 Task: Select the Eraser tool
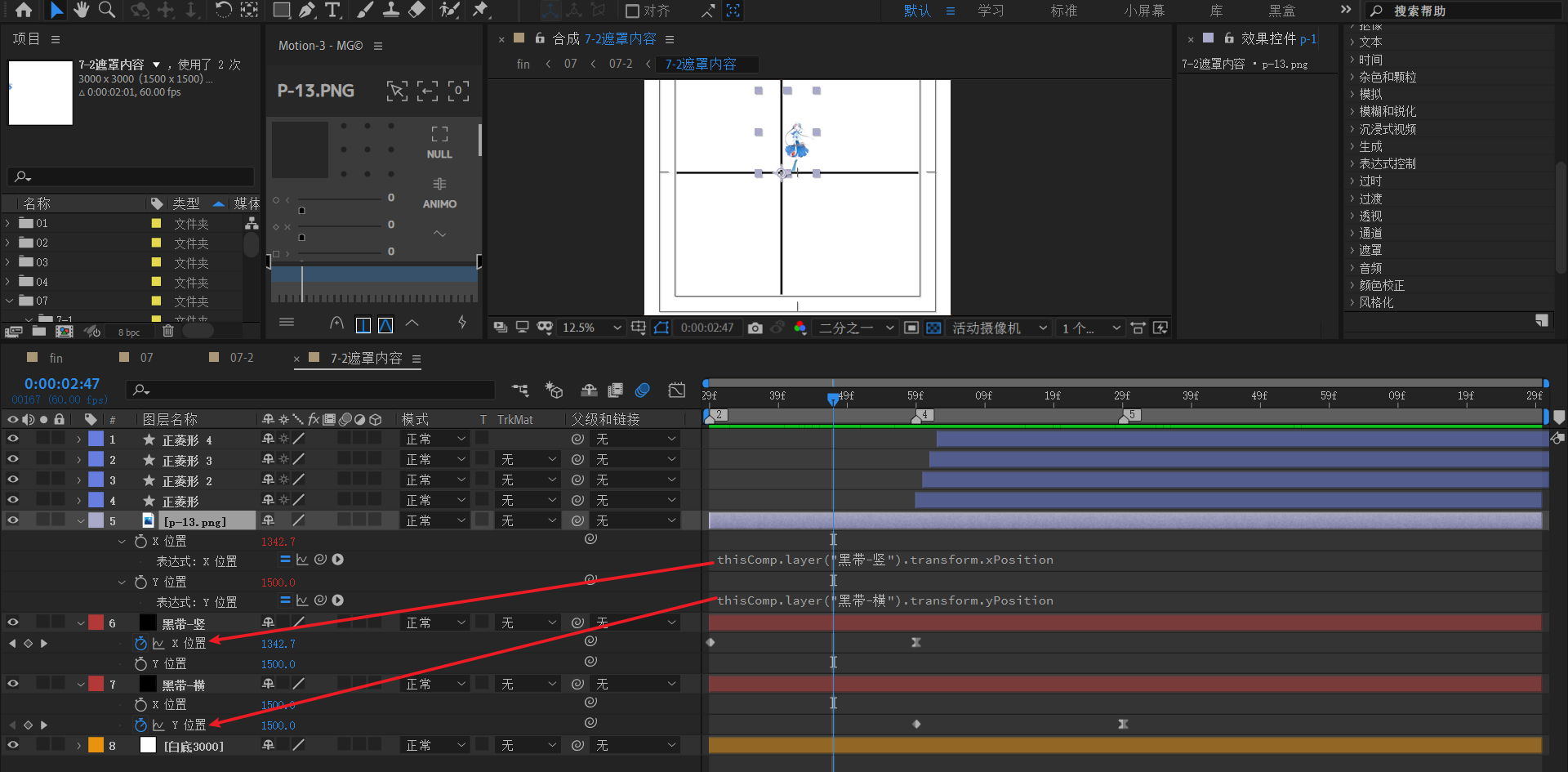(416, 10)
